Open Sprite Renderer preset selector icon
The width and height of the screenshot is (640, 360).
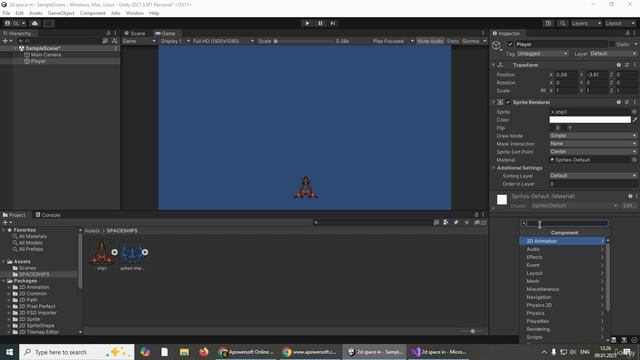[627, 102]
